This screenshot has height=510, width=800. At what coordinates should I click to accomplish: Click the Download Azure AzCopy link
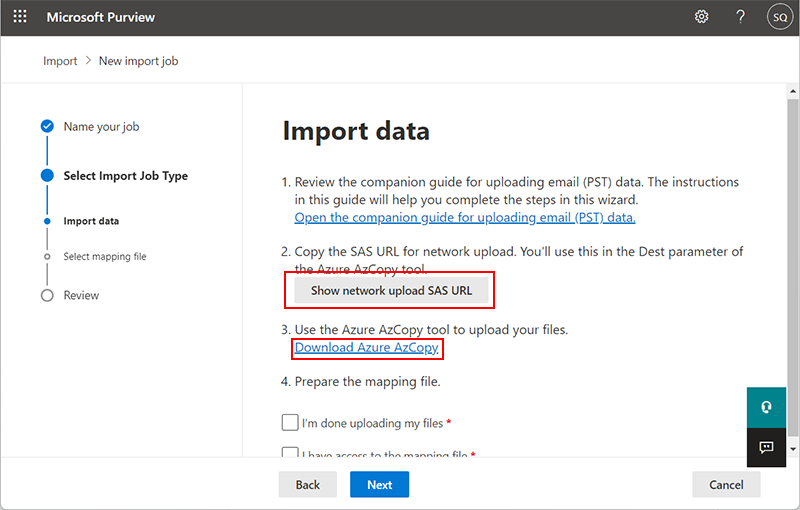pyautogui.click(x=366, y=348)
